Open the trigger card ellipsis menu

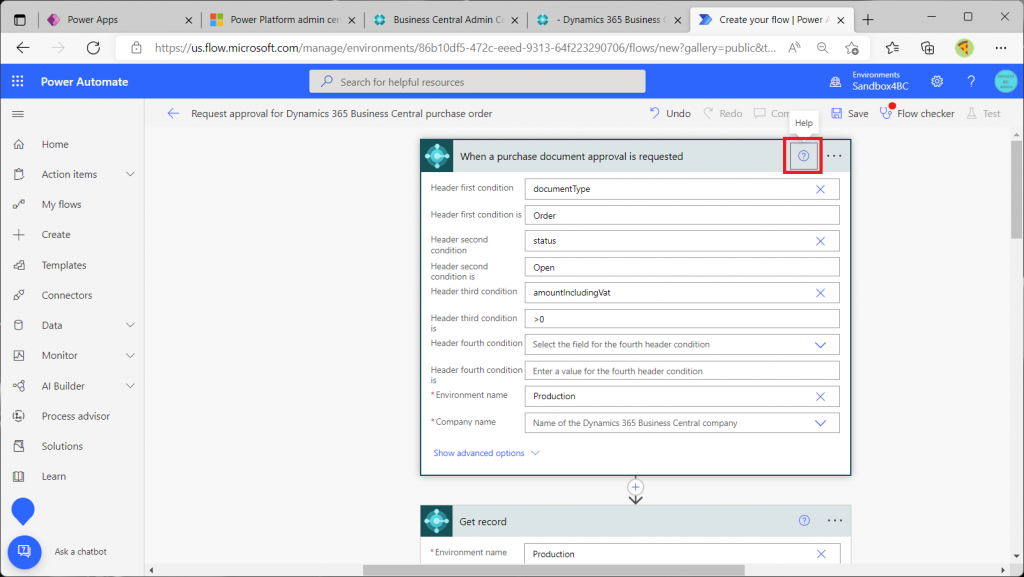click(834, 156)
